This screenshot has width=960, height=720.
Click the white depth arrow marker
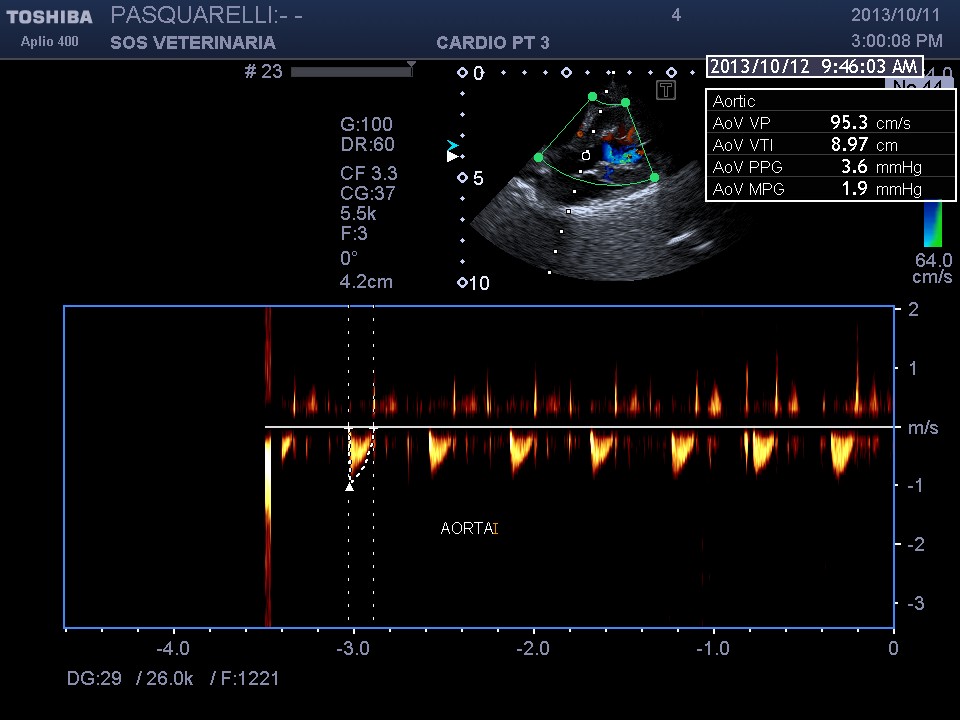click(x=452, y=157)
